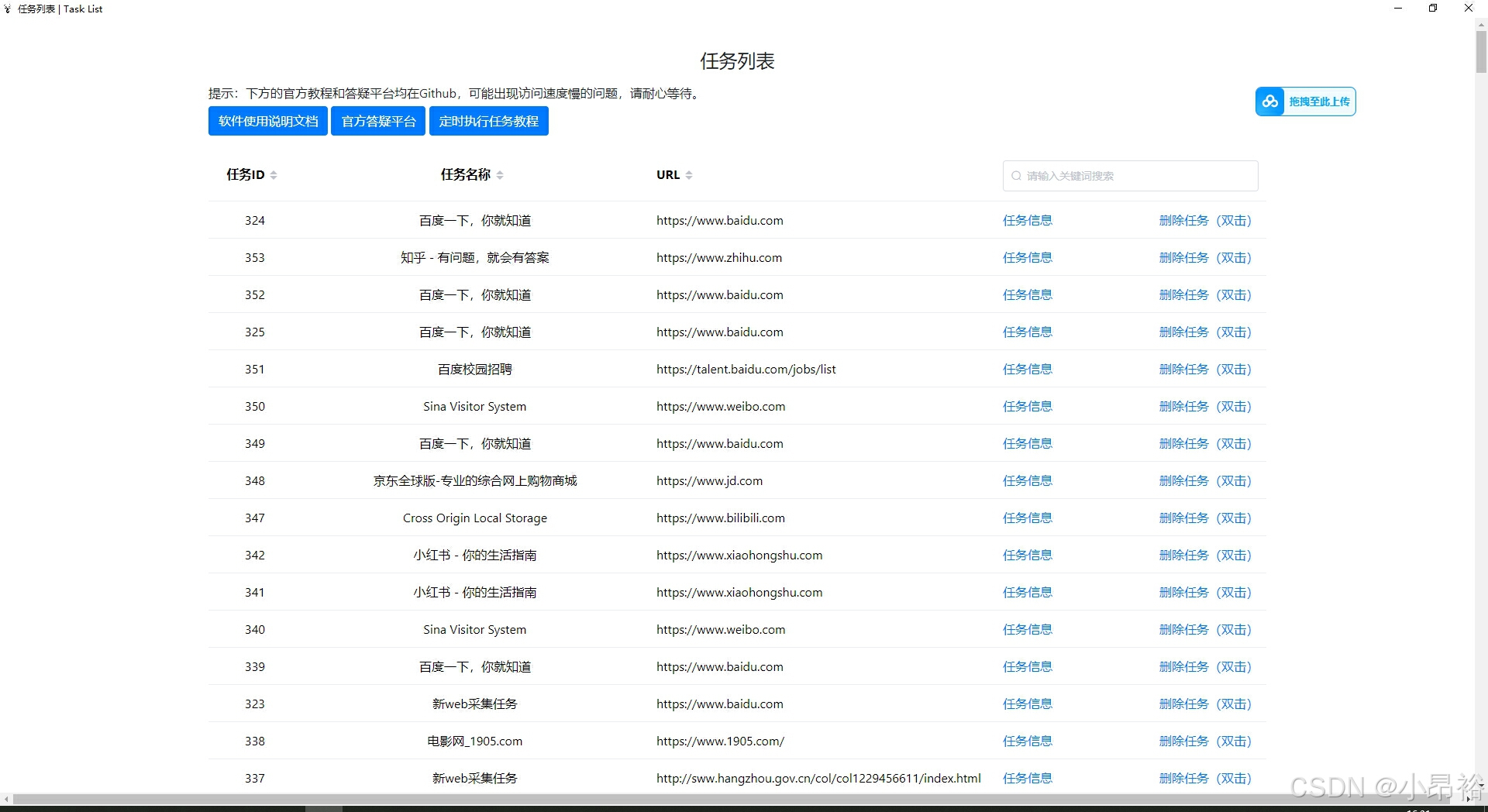
Task: Open 任务信息 for task 342
Action: click(x=1028, y=556)
